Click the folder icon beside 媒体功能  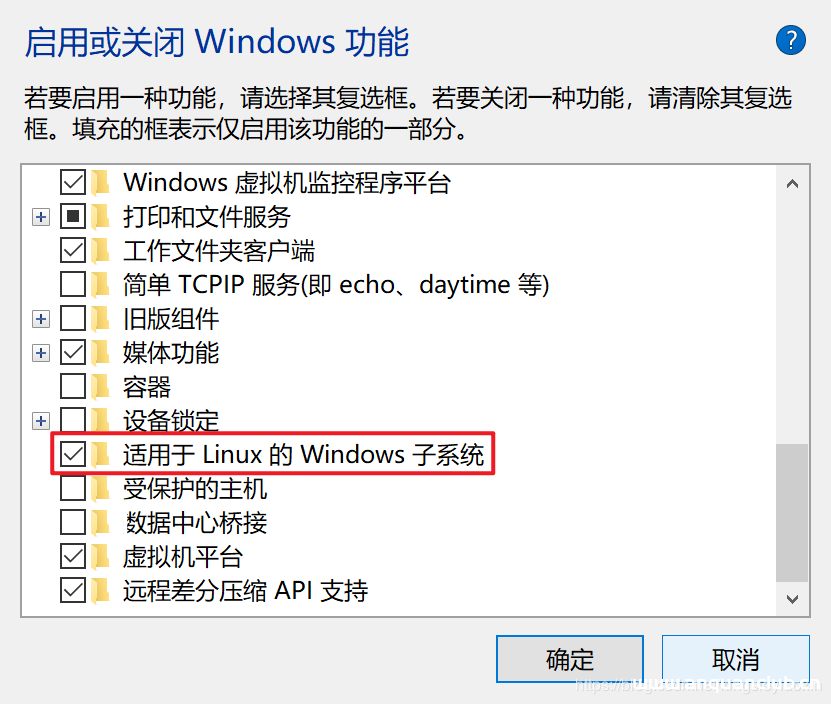(100, 352)
